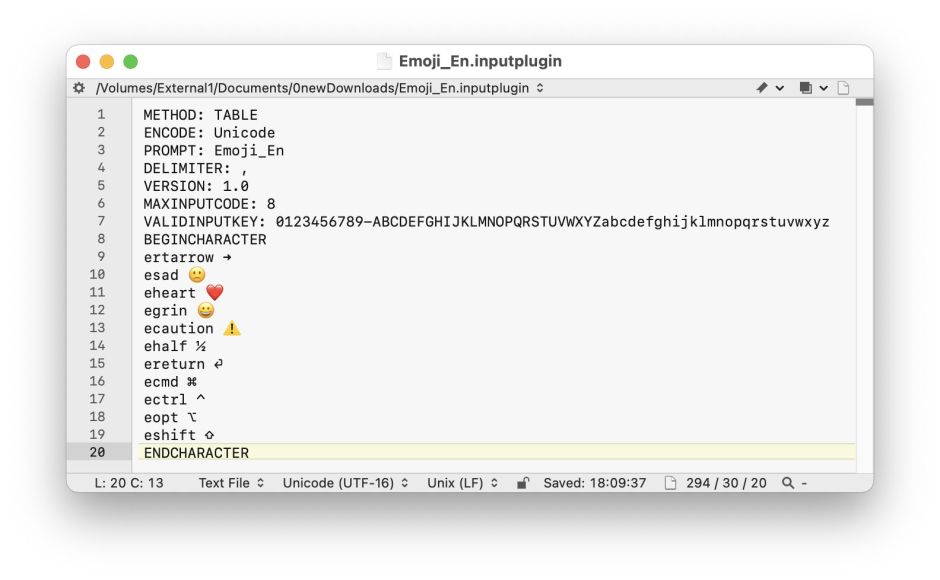
Task: Click the document statistics page icon
Action: (x=670, y=483)
